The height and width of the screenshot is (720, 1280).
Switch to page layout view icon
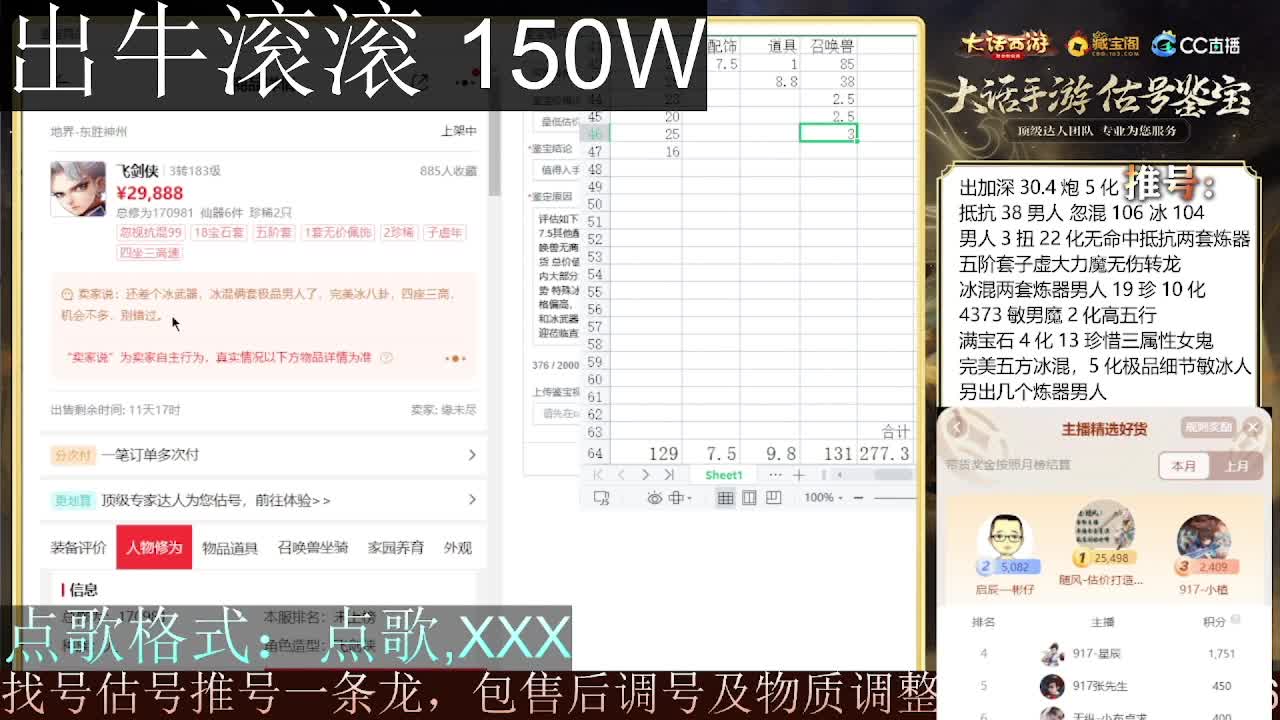[x=773, y=498]
